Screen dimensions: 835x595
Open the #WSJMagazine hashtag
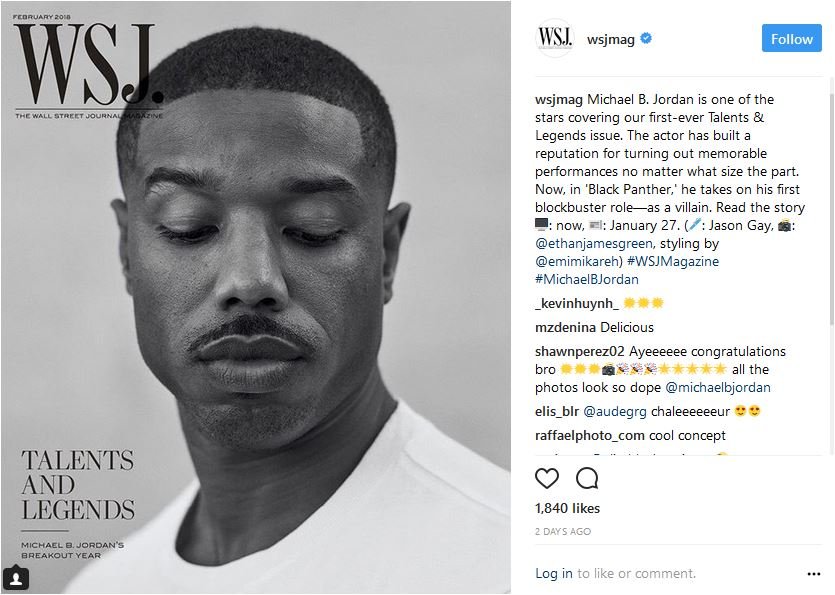point(673,261)
